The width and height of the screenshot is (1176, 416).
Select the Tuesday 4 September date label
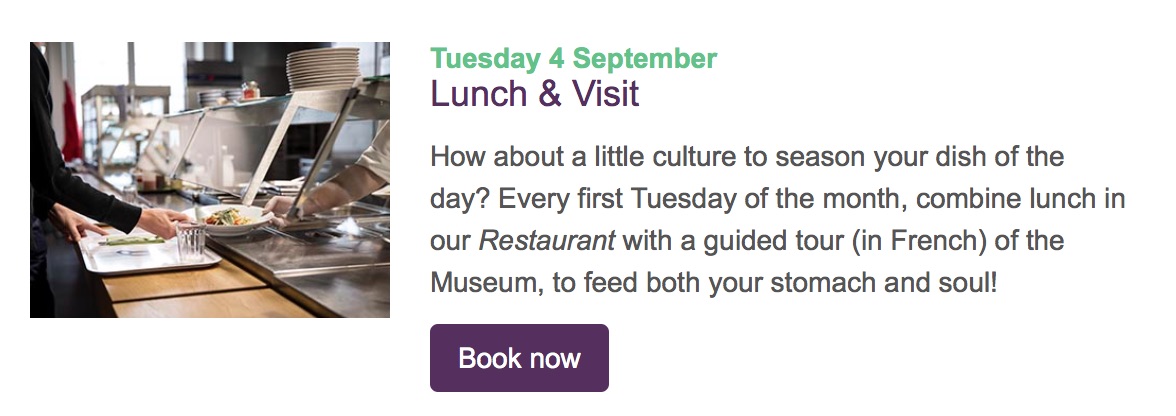click(x=573, y=59)
